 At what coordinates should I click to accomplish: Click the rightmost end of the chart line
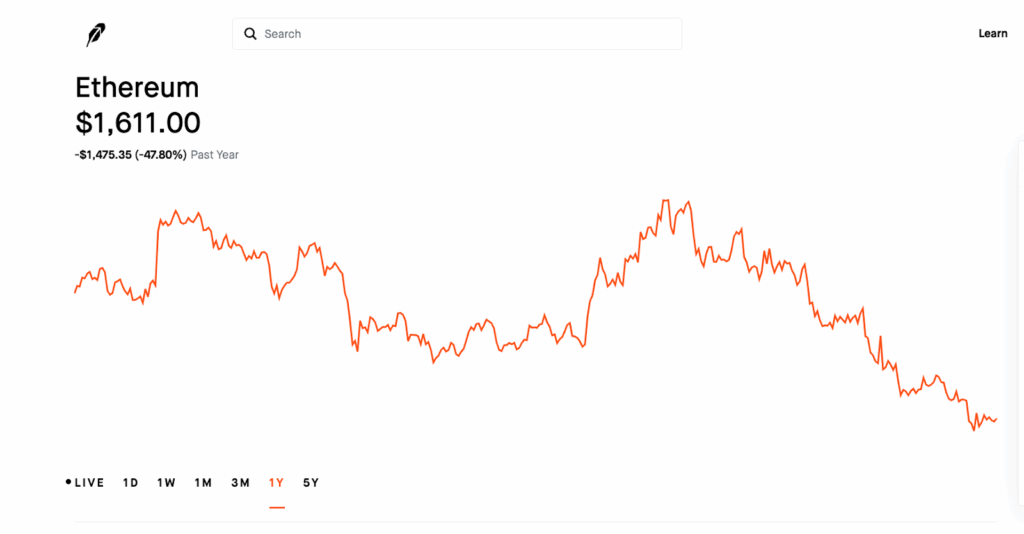point(996,419)
